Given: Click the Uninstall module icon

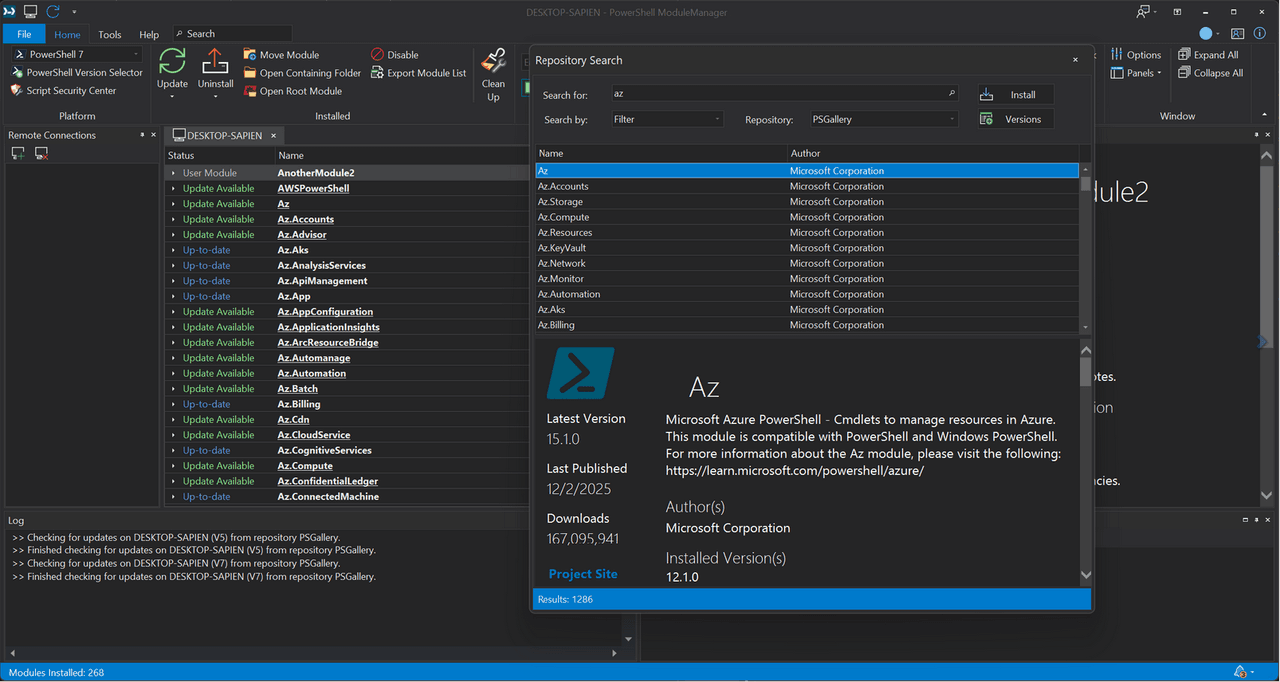Looking at the screenshot, I should point(215,62).
